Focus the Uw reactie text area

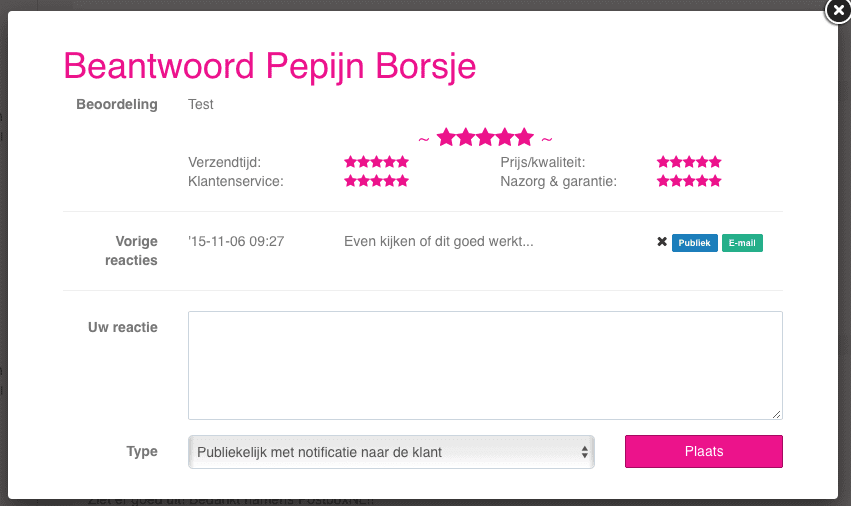(485, 365)
